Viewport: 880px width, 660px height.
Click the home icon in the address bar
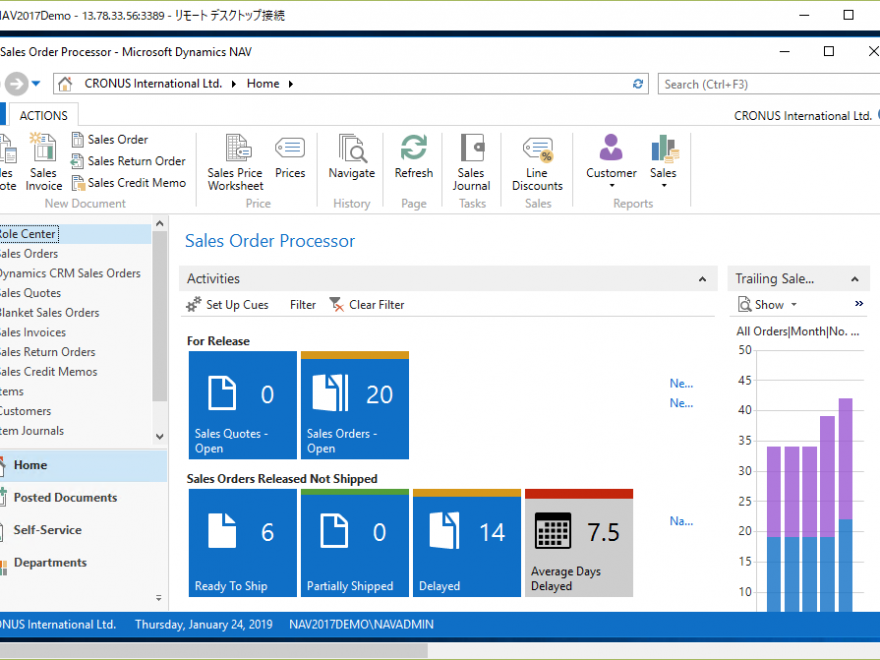[65, 84]
